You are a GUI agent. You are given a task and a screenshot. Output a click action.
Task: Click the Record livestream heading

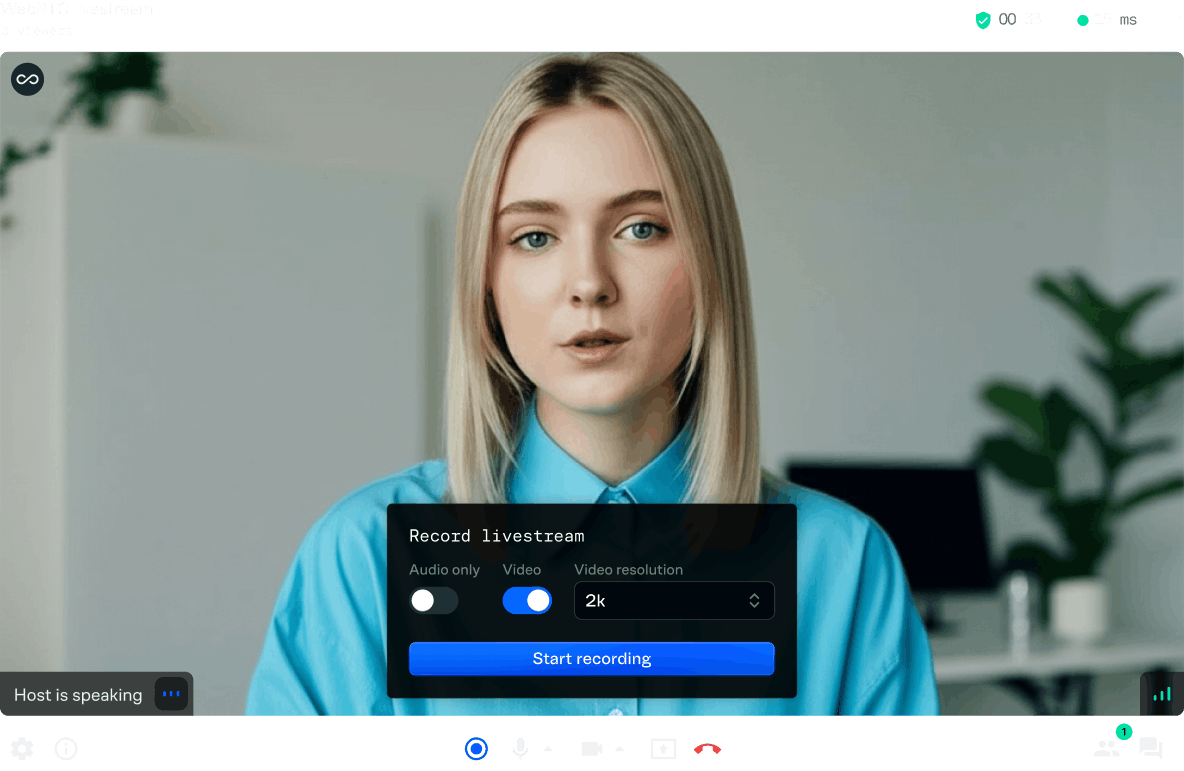coord(497,535)
